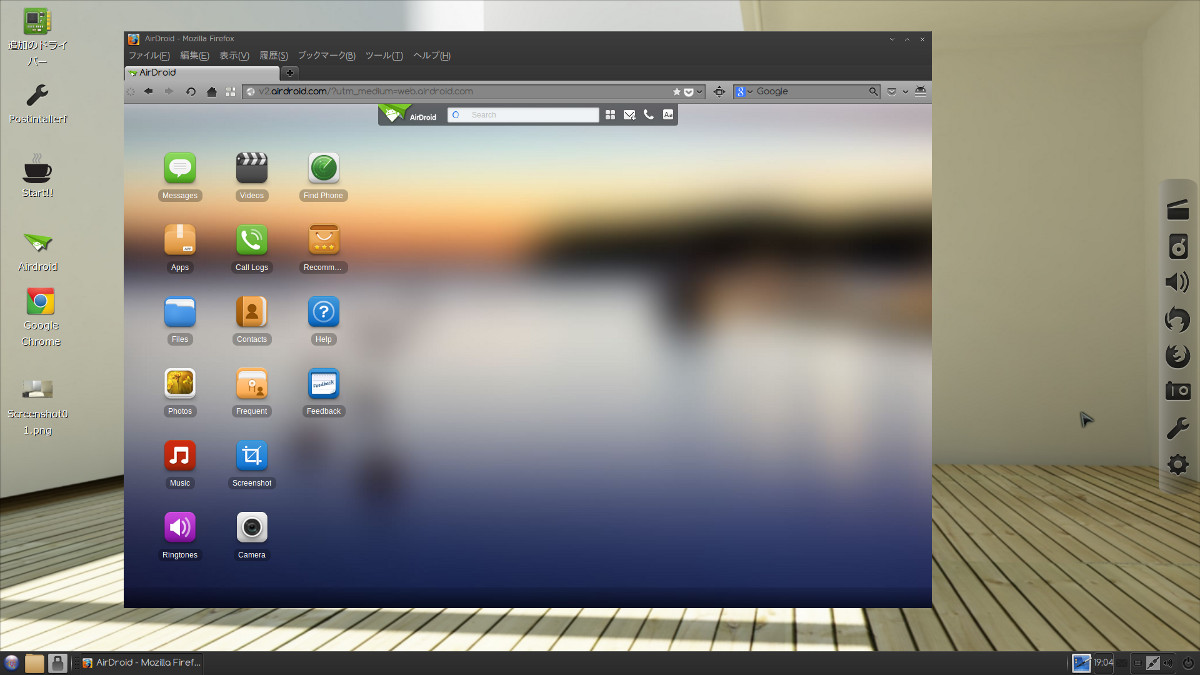Open the Recommended apps icon in AirDroid
The image size is (1200, 675).
click(x=324, y=239)
